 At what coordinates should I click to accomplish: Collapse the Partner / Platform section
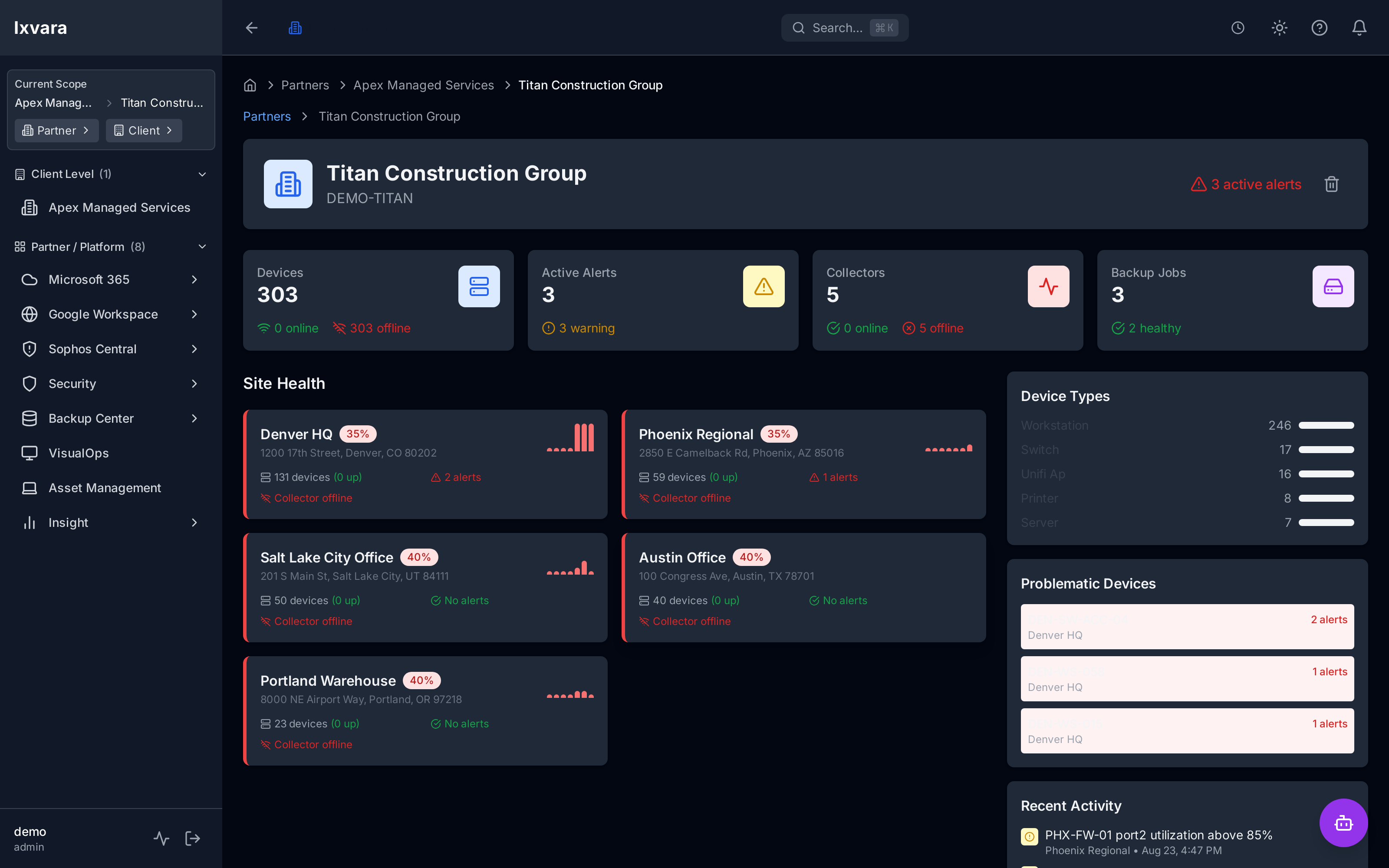(111, 247)
